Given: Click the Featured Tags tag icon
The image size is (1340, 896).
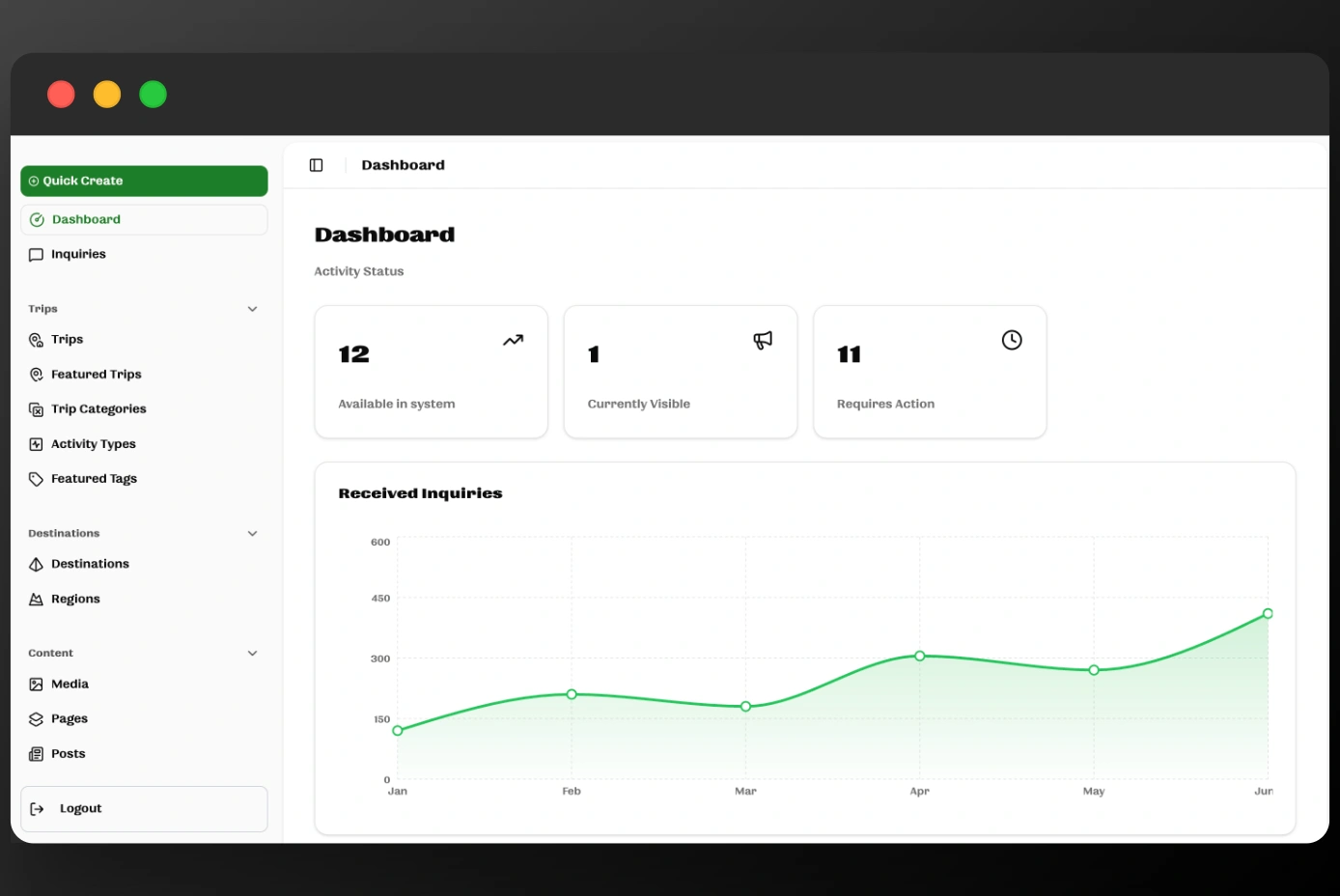Looking at the screenshot, I should tap(36, 479).
